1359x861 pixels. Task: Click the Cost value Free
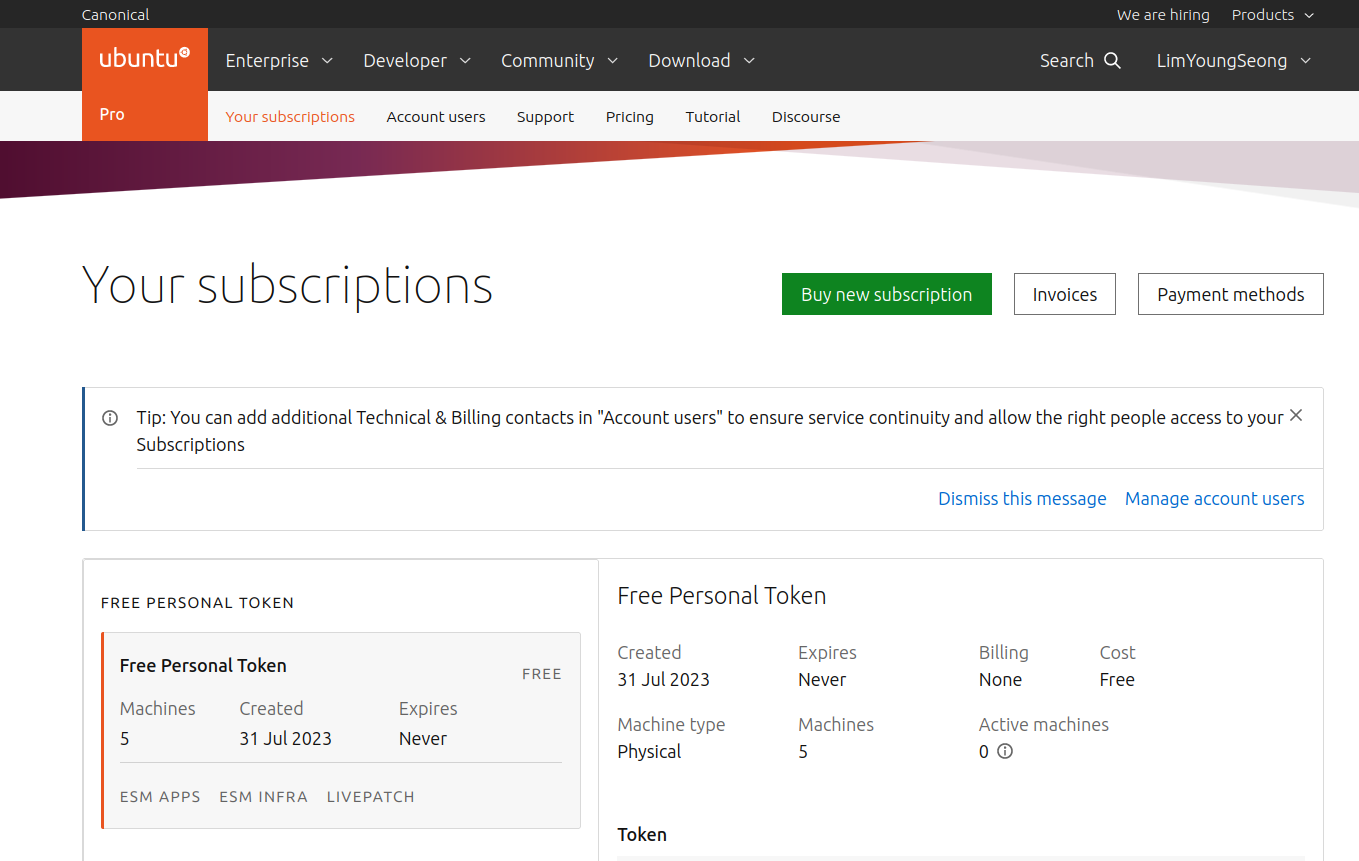pyautogui.click(x=1117, y=680)
